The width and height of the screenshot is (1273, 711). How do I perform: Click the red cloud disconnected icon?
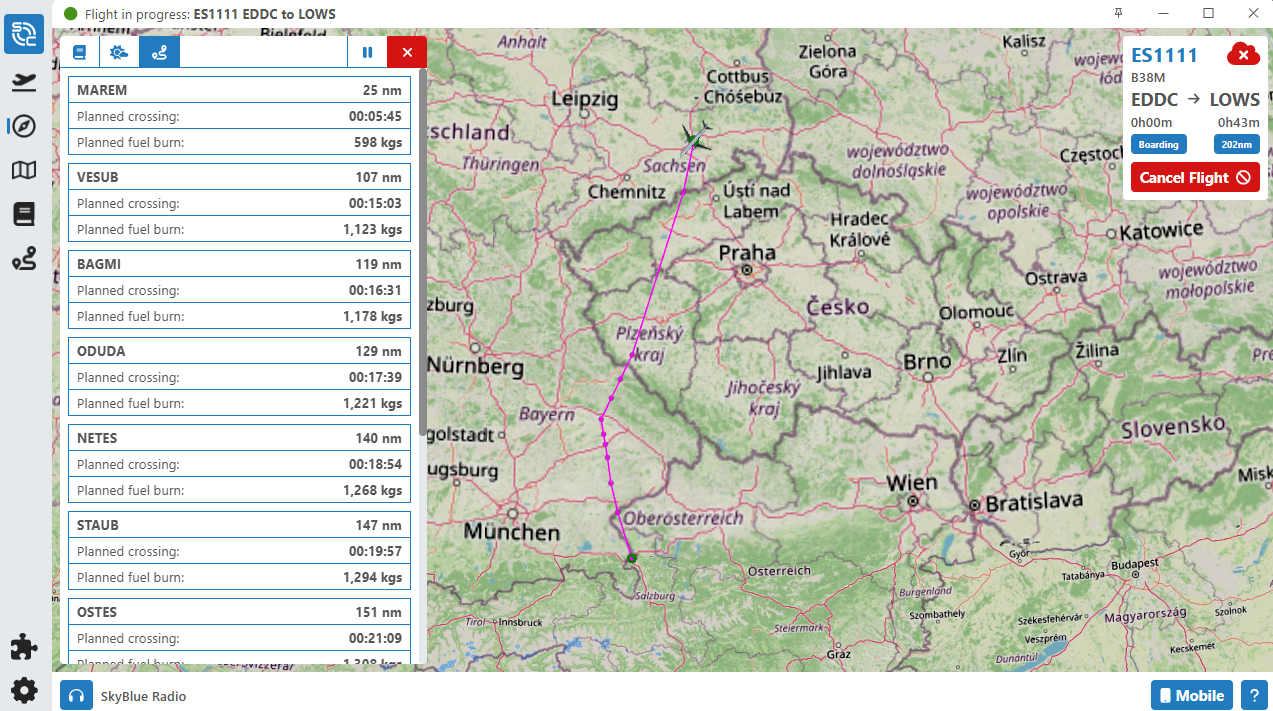tap(1242, 55)
